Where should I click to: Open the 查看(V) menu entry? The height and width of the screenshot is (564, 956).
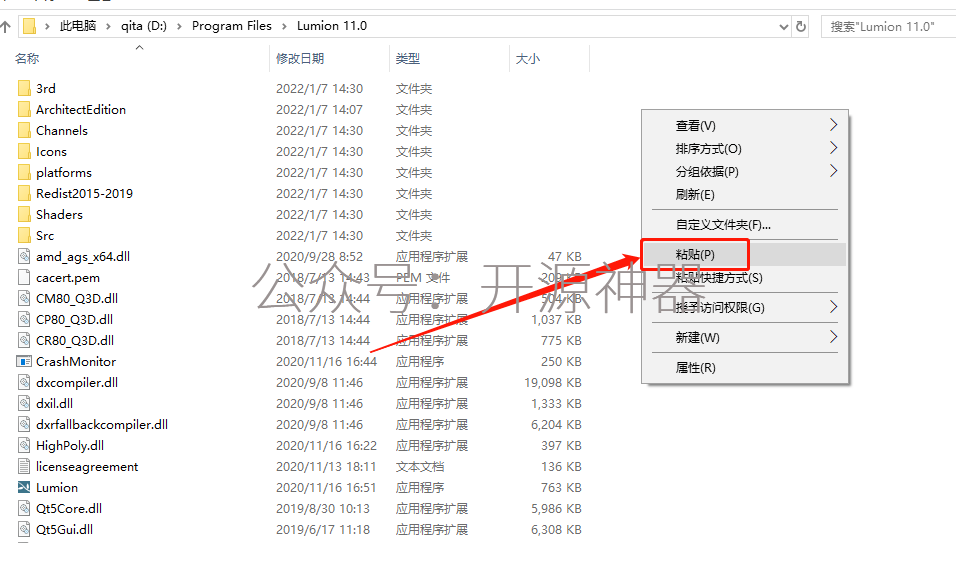pyautogui.click(x=744, y=125)
